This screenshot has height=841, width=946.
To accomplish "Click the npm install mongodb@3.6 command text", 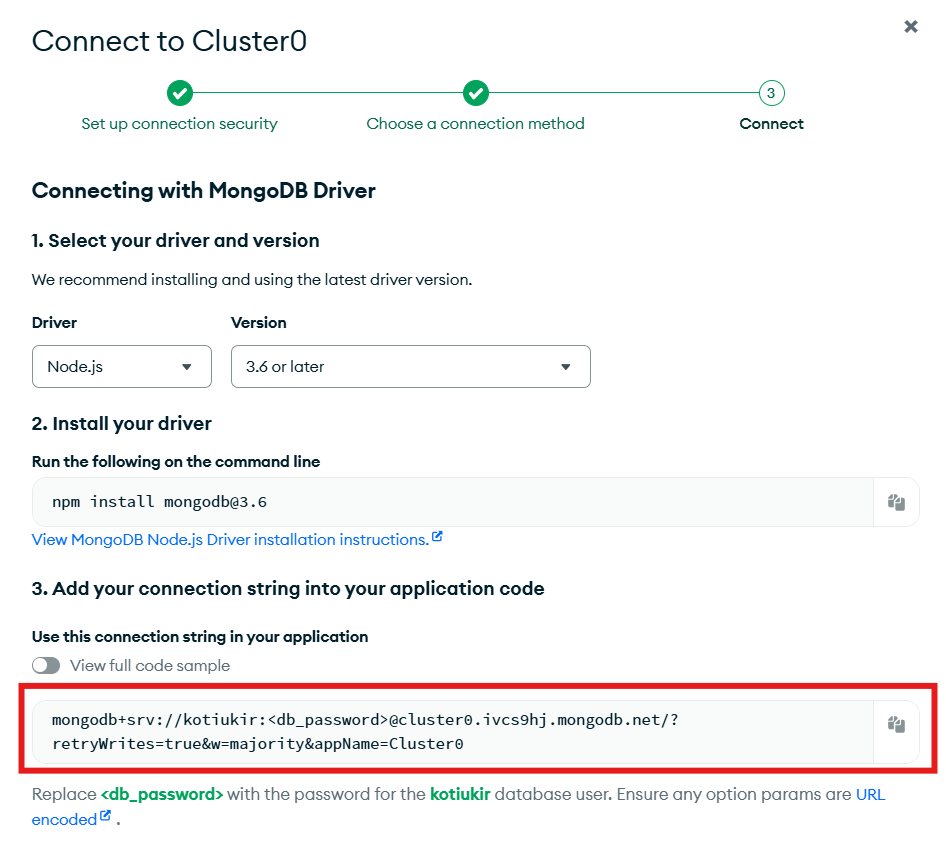I will click(159, 502).
